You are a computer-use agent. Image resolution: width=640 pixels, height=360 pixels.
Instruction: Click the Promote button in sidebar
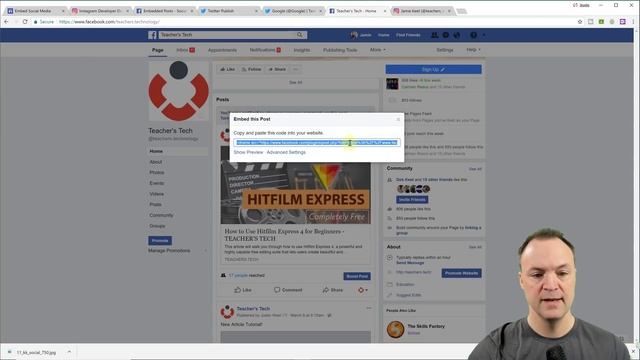tap(160, 240)
